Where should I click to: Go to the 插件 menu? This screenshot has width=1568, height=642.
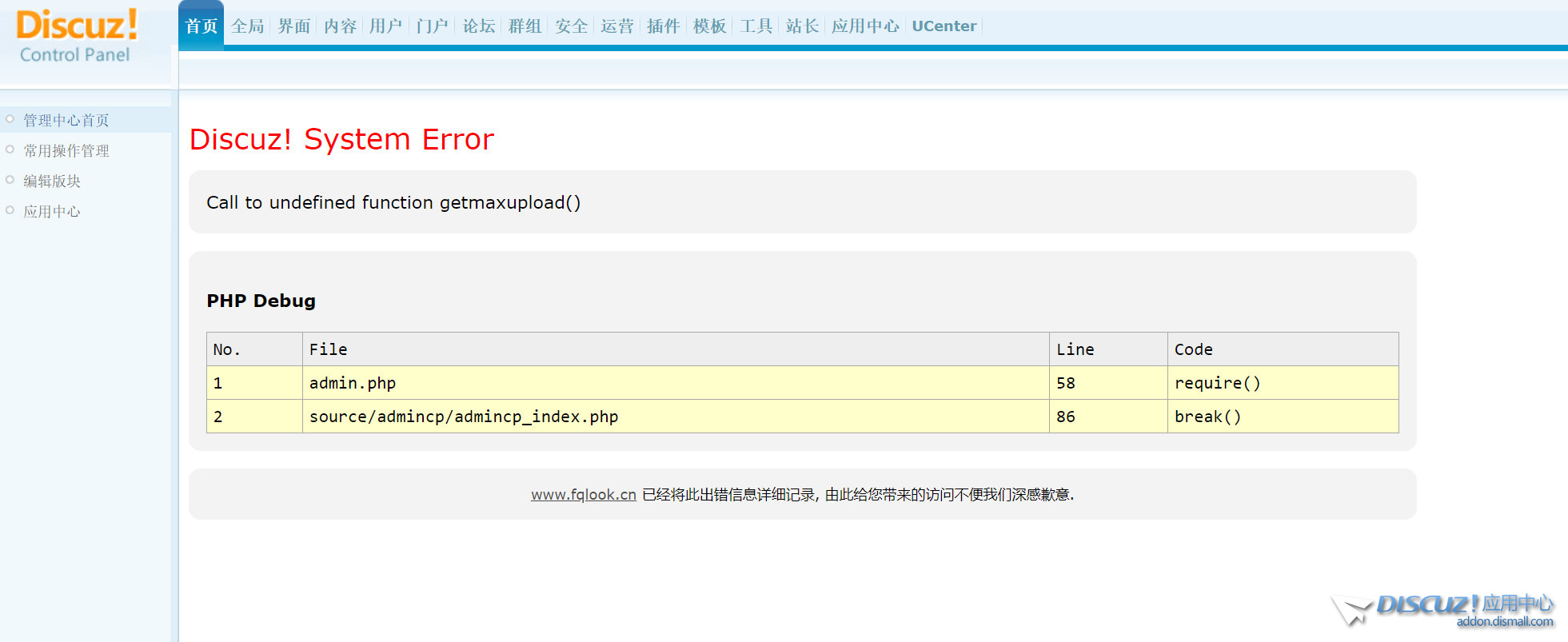coord(663,26)
